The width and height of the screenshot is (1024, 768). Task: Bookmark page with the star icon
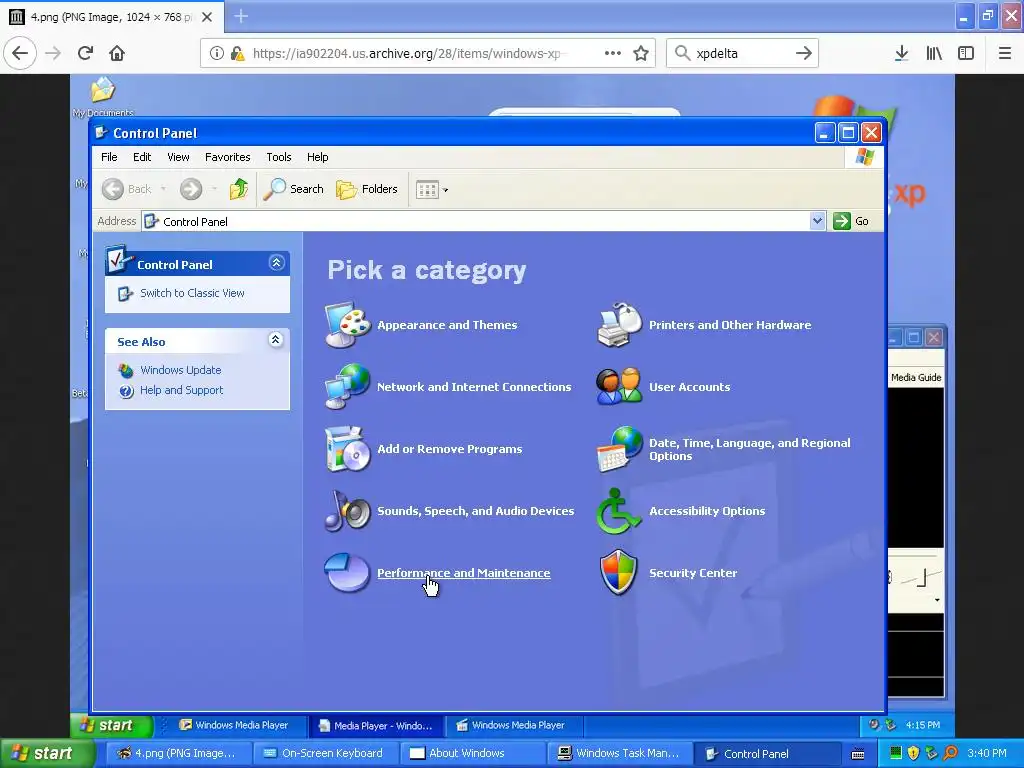pyautogui.click(x=641, y=53)
